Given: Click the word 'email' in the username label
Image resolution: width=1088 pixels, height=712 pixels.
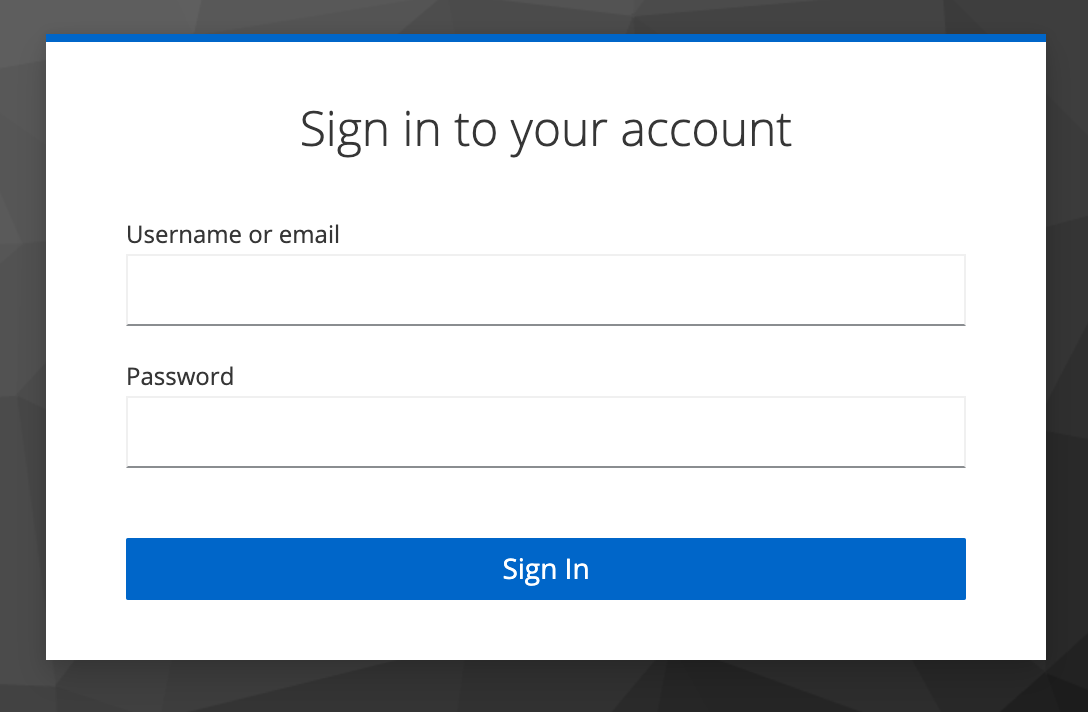Looking at the screenshot, I should click(309, 235).
